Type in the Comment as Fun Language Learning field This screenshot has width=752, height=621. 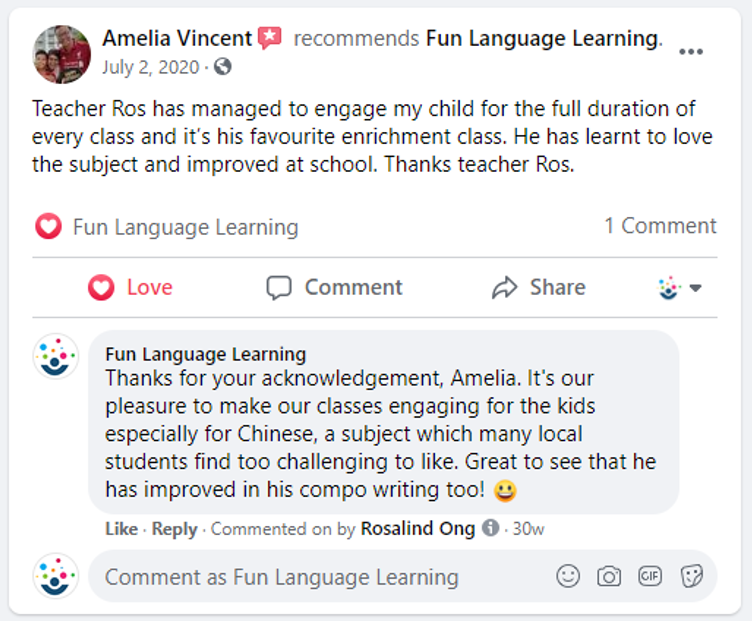pos(300,577)
